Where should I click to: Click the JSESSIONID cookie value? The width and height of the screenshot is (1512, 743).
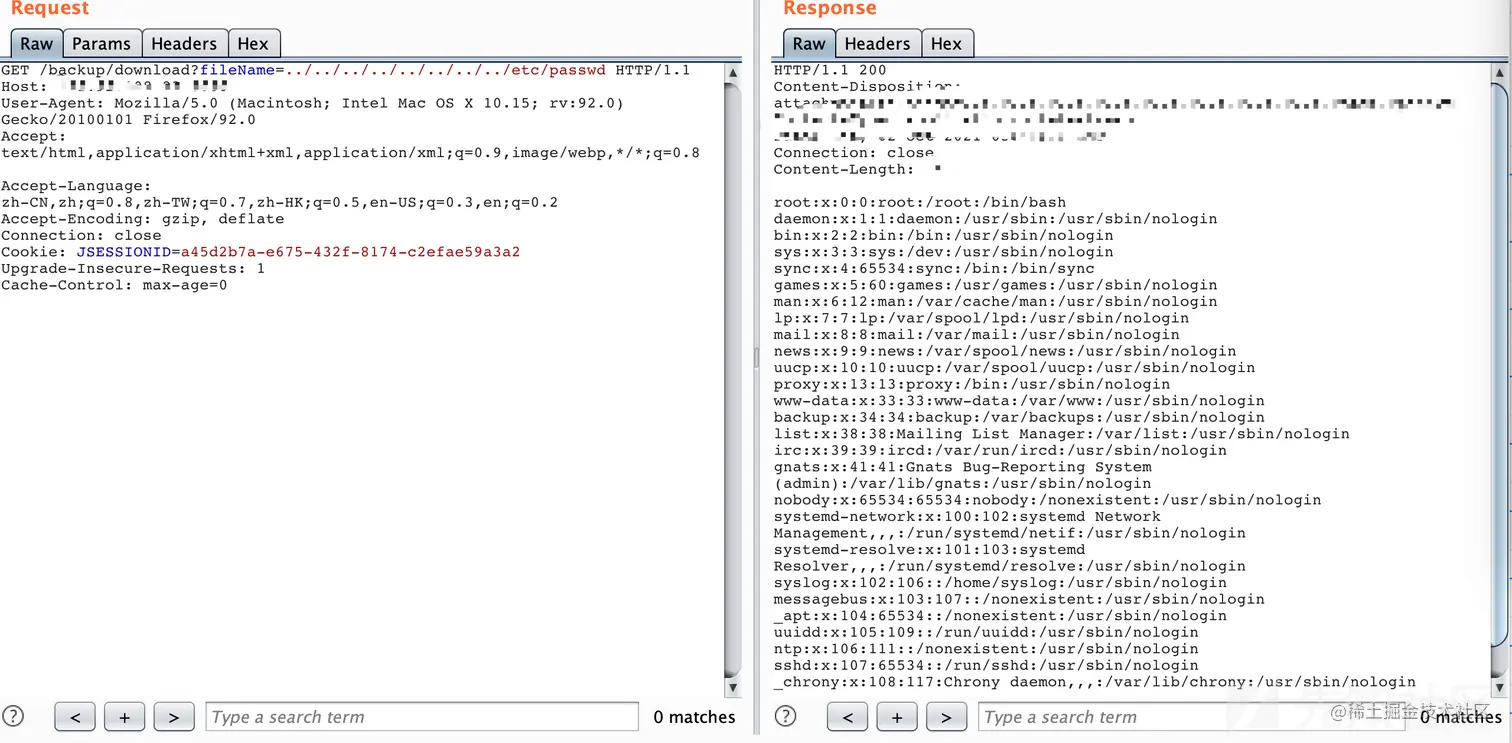(351, 252)
